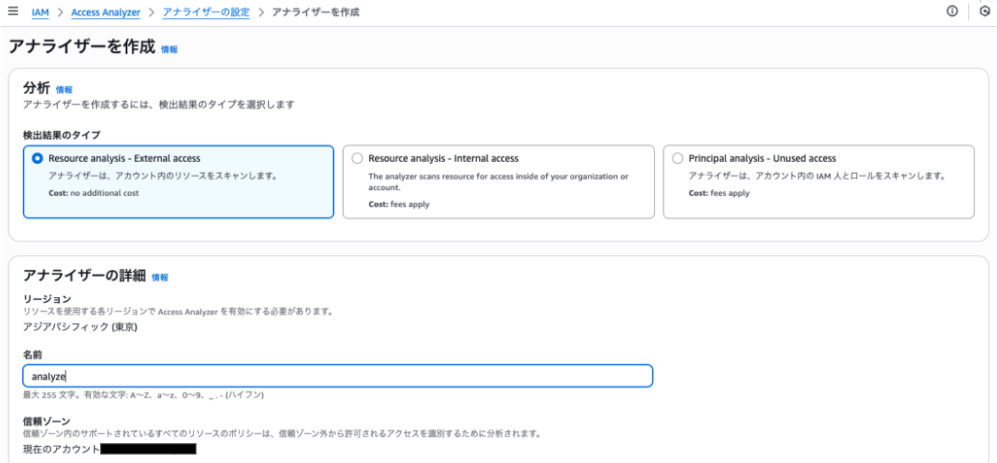This screenshot has width=997, height=463.
Task: Select Resource analysis - Internal access radio
Action: coord(357,158)
